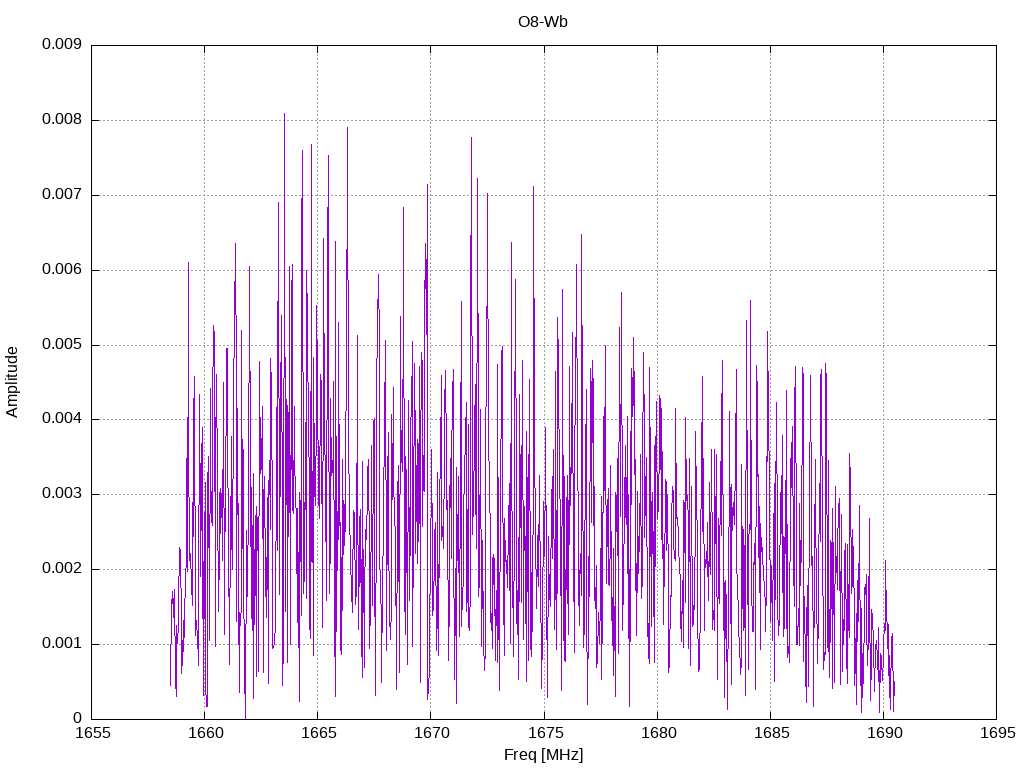1024x768 pixels.
Task: Click the 1665 x-axis tick label
Action: pyautogui.click(x=319, y=733)
